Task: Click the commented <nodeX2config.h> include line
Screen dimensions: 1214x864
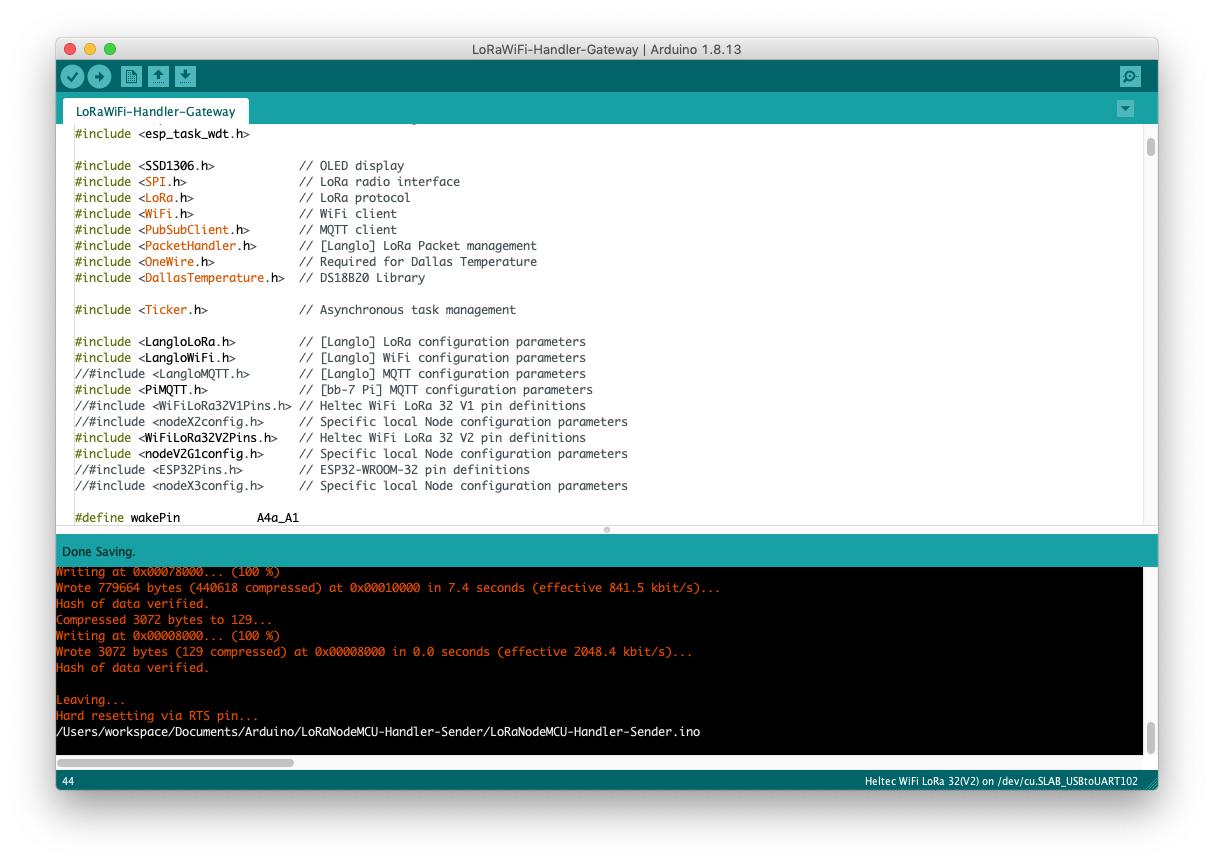Action: pos(351,422)
